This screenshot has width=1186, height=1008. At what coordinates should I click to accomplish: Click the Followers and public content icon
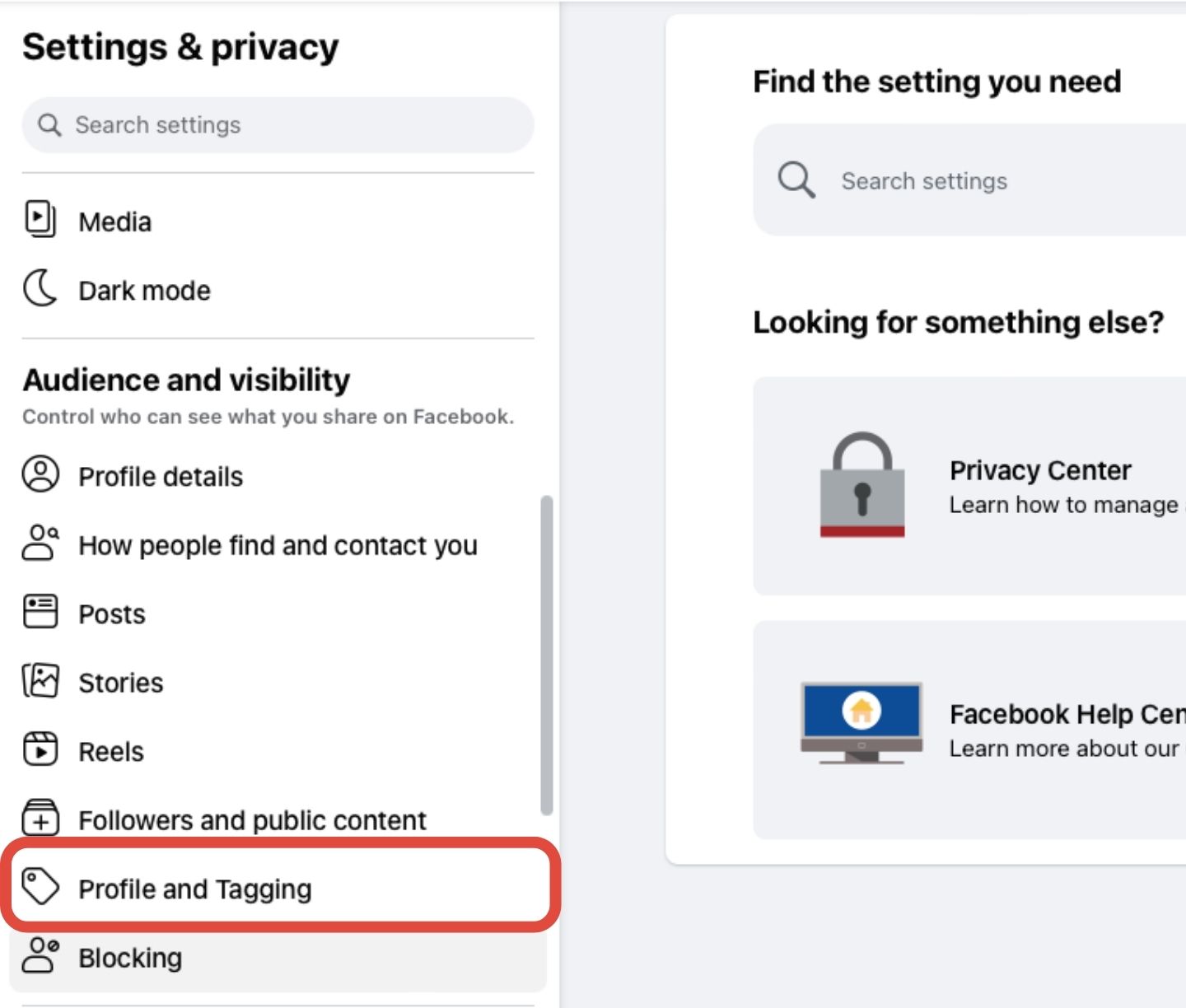click(x=40, y=818)
